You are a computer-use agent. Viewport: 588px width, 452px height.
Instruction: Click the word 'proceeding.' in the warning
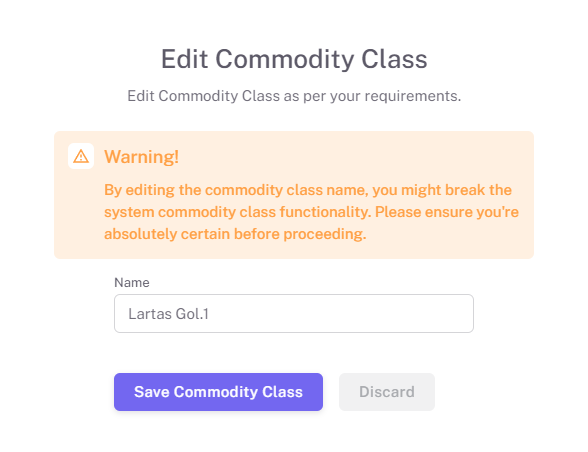point(325,234)
